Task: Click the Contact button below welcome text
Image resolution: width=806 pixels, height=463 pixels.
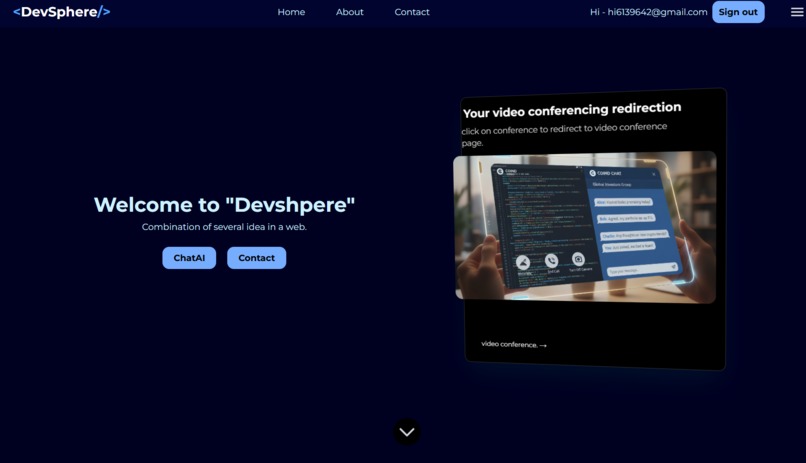Action: (x=257, y=258)
